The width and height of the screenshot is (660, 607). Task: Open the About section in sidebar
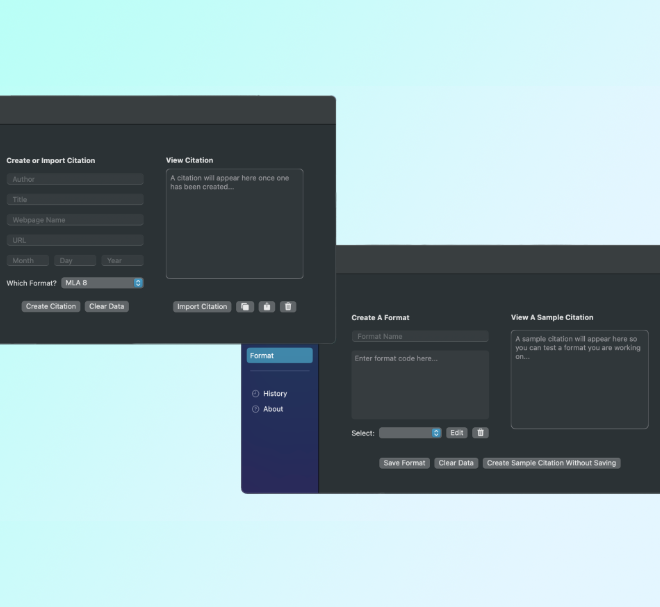coord(272,409)
